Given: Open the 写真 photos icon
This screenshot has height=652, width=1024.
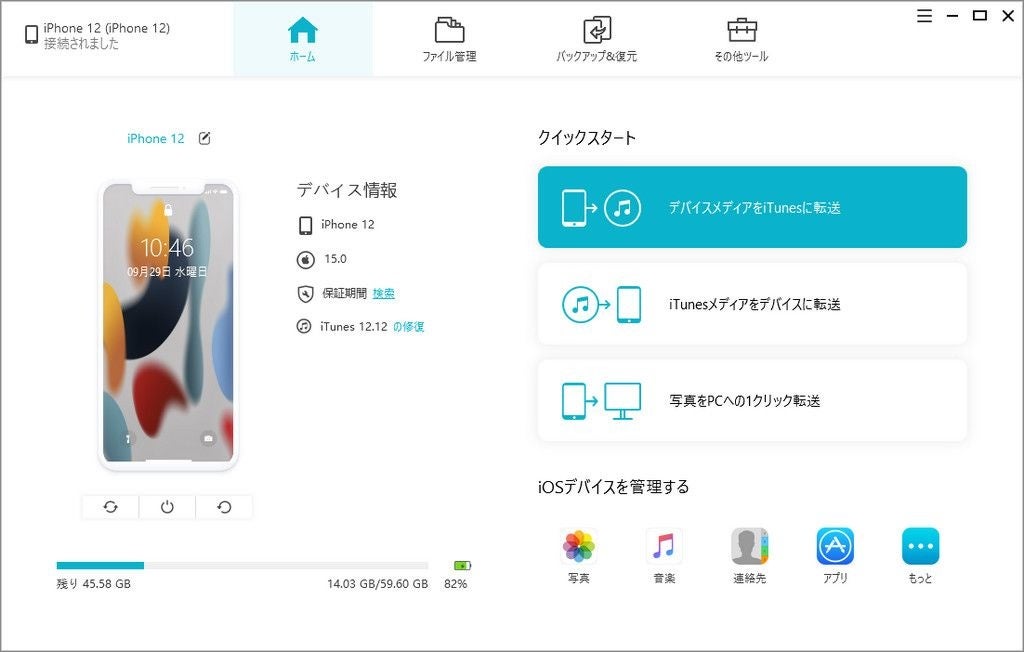Looking at the screenshot, I should pos(579,554).
